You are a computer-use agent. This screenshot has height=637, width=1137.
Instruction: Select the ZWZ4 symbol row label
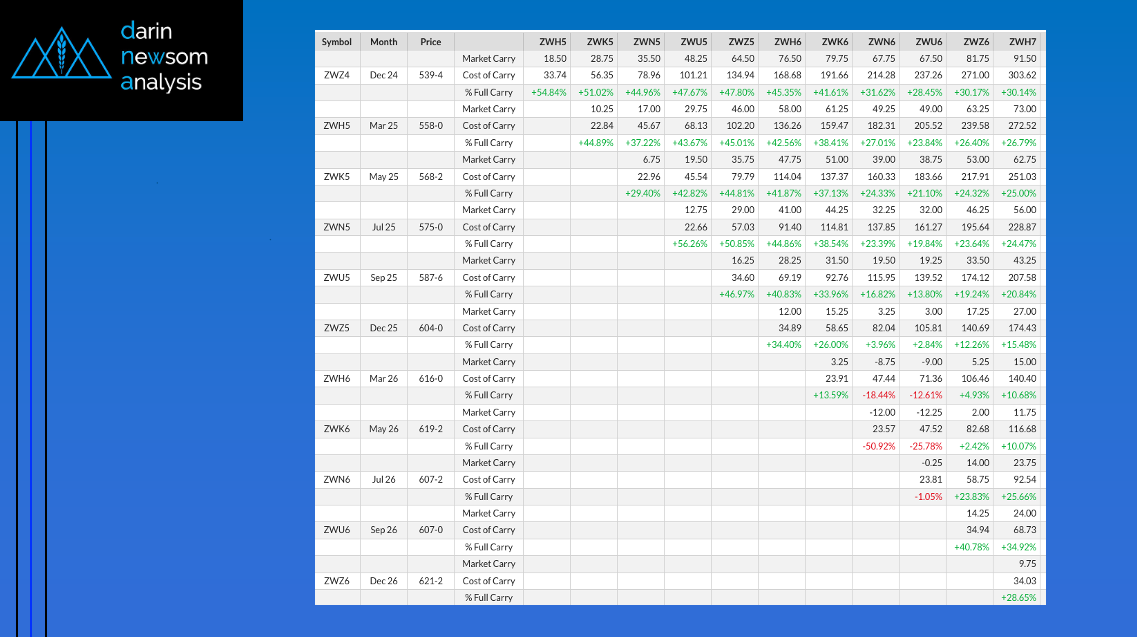[337, 75]
